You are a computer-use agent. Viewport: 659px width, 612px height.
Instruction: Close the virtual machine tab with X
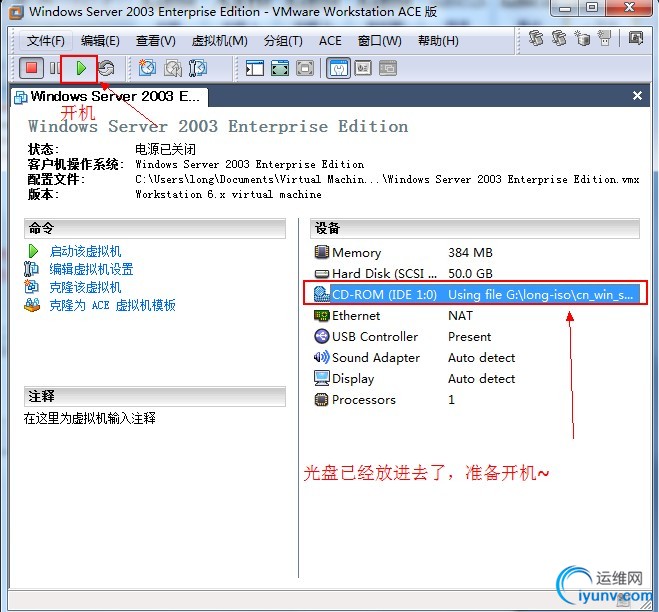(x=637, y=96)
